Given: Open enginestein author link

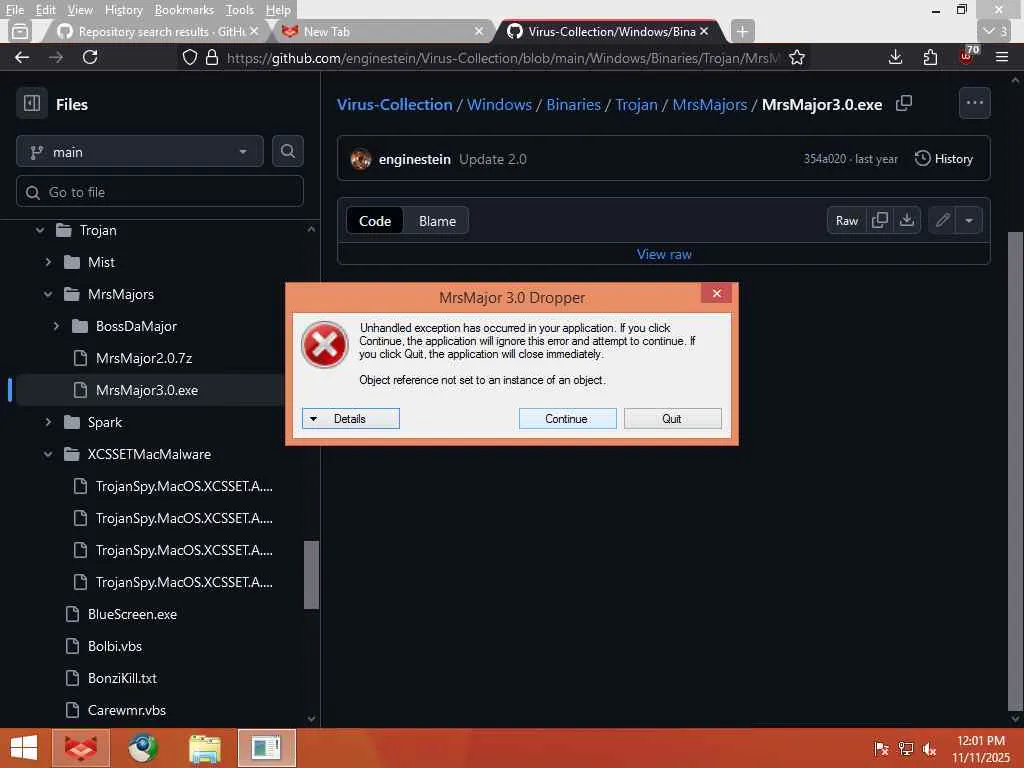Looking at the screenshot, I should click(415, 159).
